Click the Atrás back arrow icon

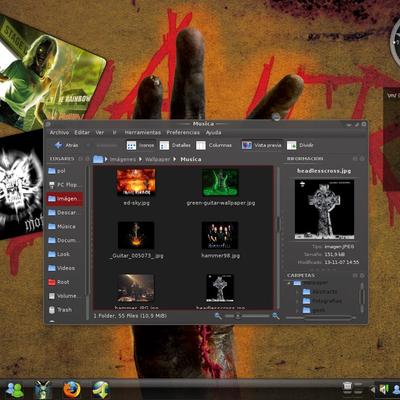(59, 145)
